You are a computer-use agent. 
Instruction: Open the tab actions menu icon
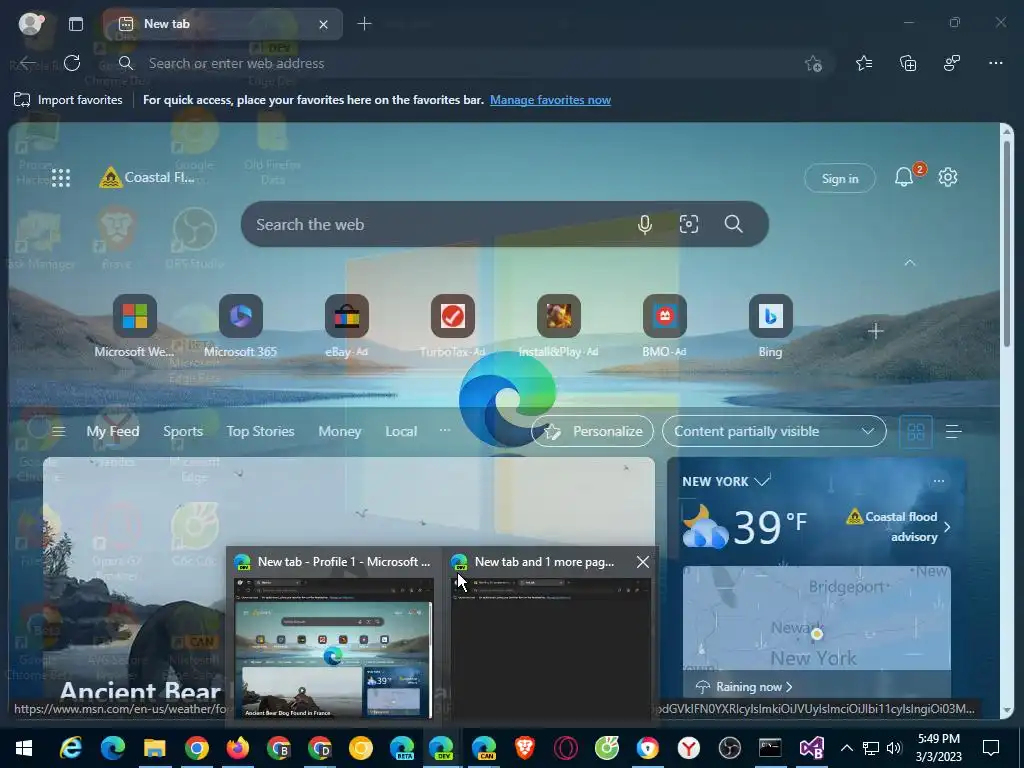point(76,24)
